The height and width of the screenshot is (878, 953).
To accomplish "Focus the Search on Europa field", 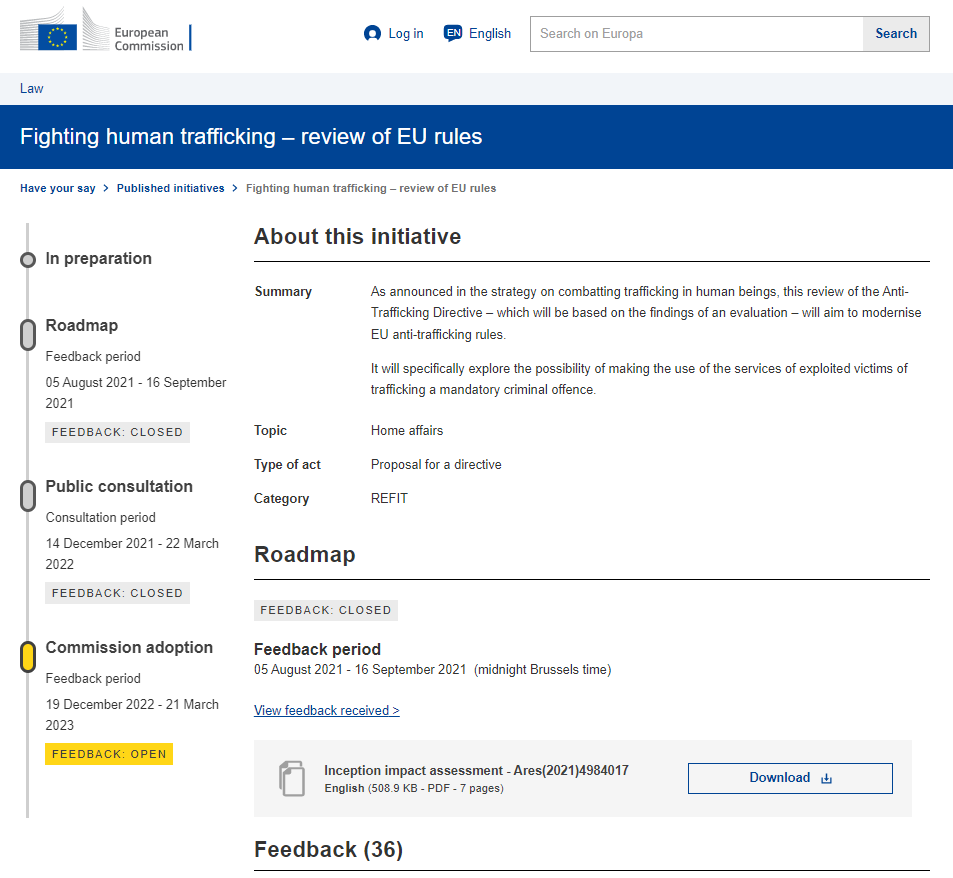I will [x=697, y=34].
